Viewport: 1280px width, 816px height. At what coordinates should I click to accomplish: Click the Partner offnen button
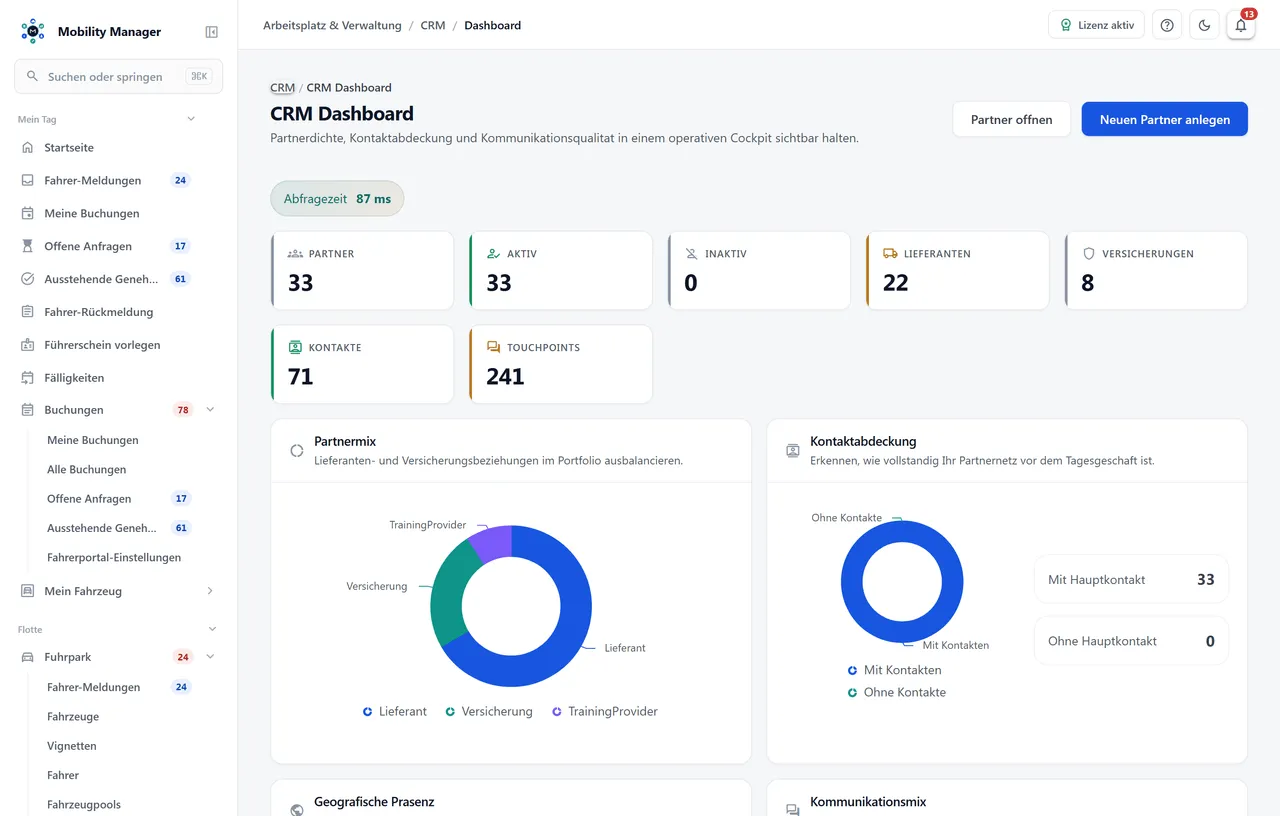pyautogui.click(x=1011, y=119)
